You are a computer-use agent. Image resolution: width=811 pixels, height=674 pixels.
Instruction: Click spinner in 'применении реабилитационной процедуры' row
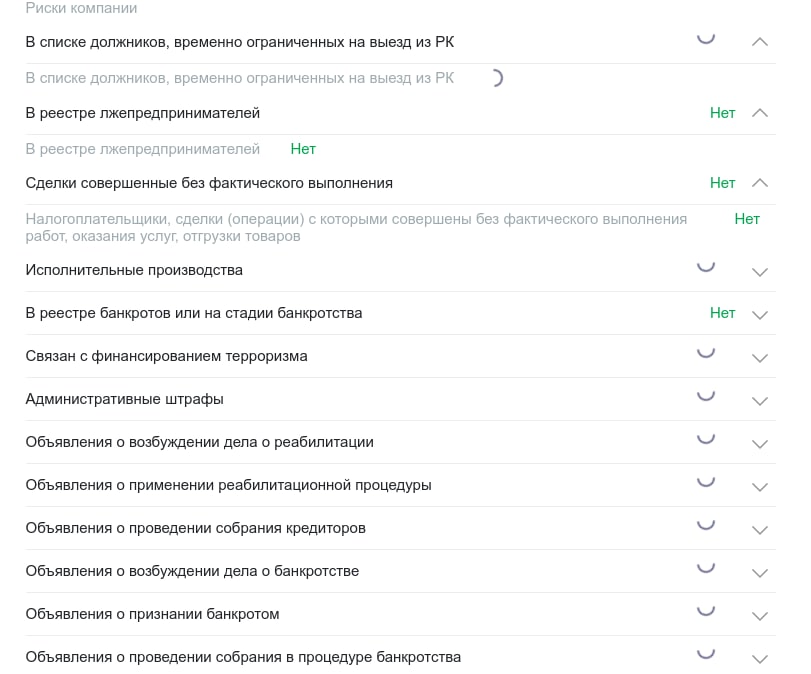(x=706, y=482)
